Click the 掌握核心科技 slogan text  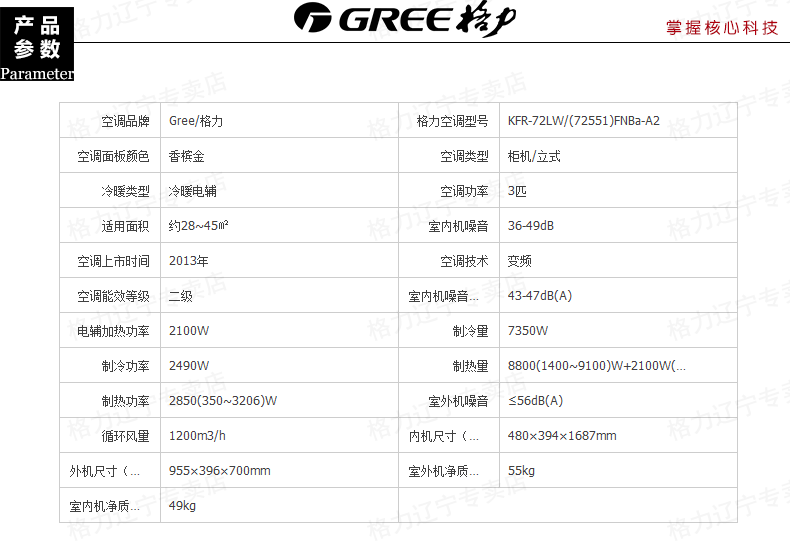722,28
